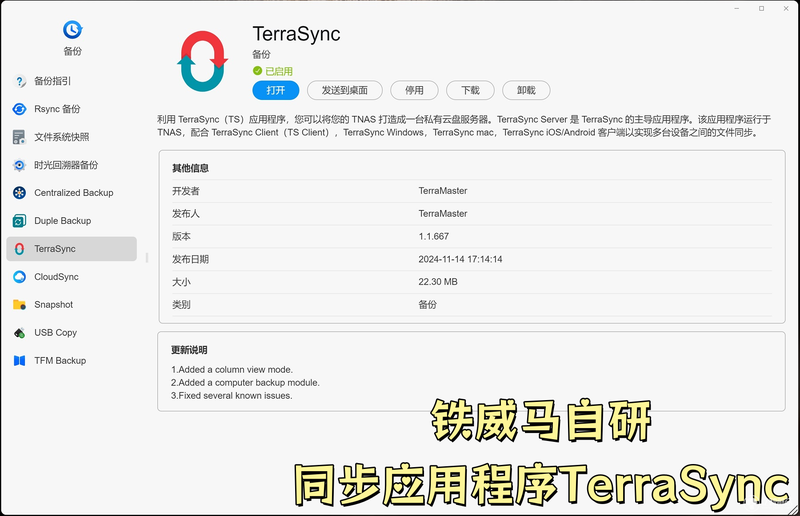Click the window resize grip in the corner
This screenshot has width=800, height=516.
[x=792, y=508]
